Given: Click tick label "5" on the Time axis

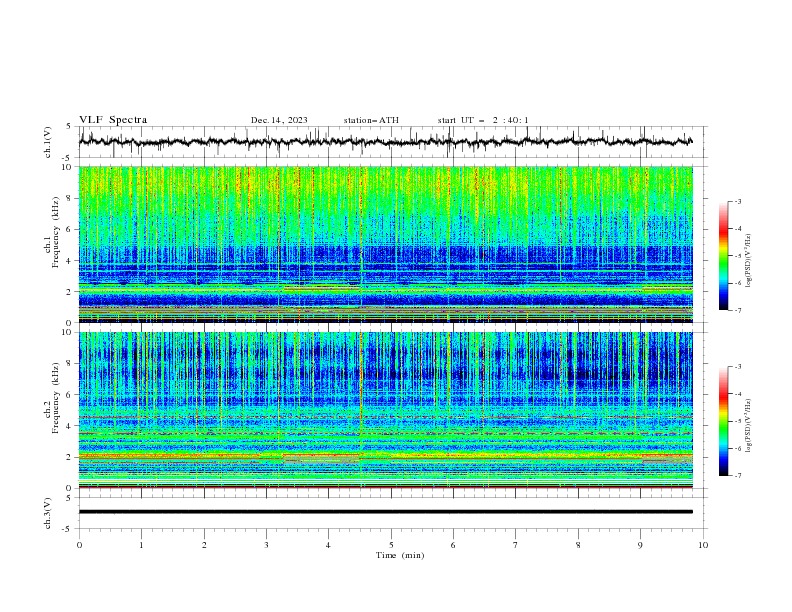Looking at the screenshot, I should pos(391,545).
